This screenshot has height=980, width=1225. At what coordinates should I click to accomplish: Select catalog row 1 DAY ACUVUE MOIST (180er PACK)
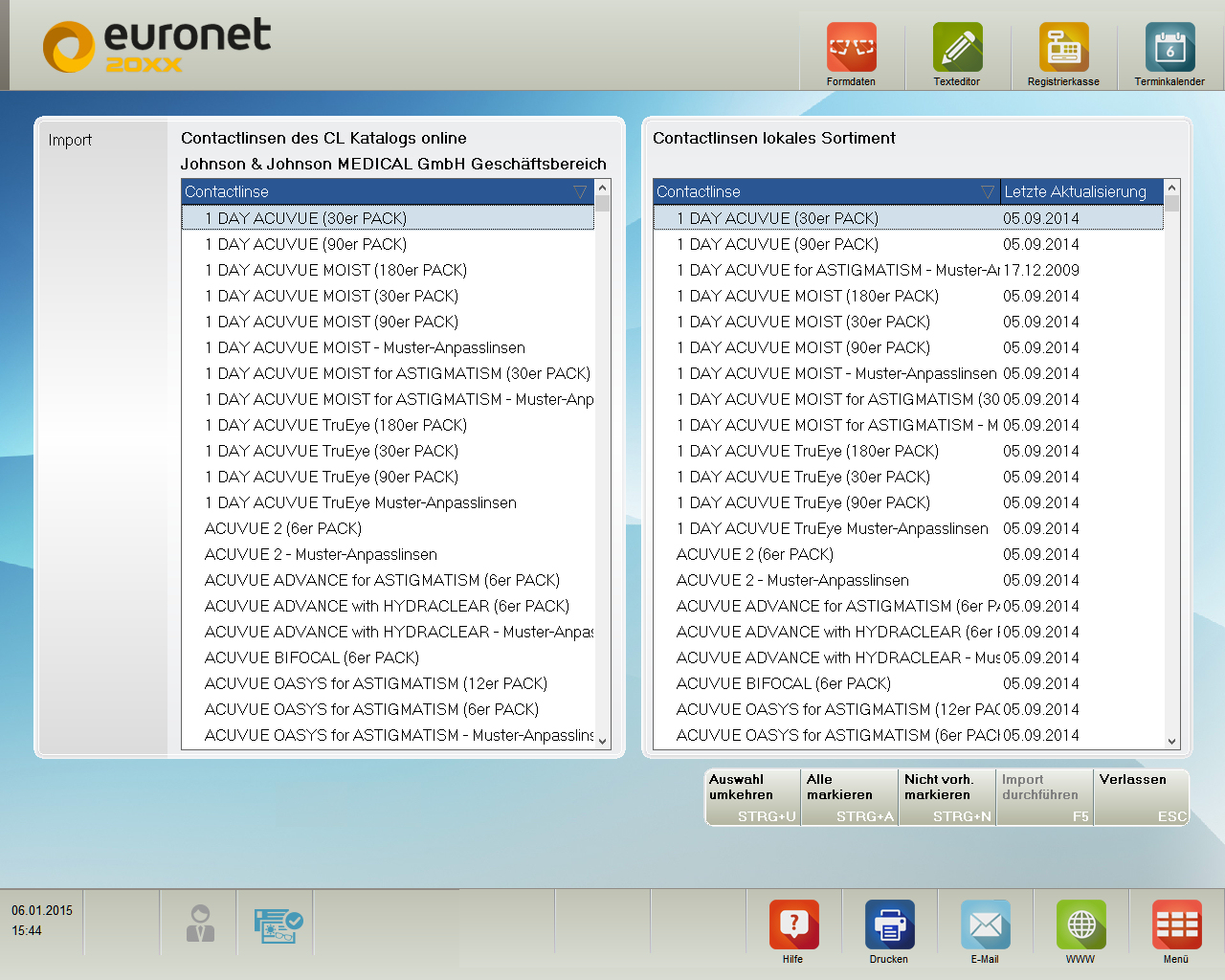388,270
